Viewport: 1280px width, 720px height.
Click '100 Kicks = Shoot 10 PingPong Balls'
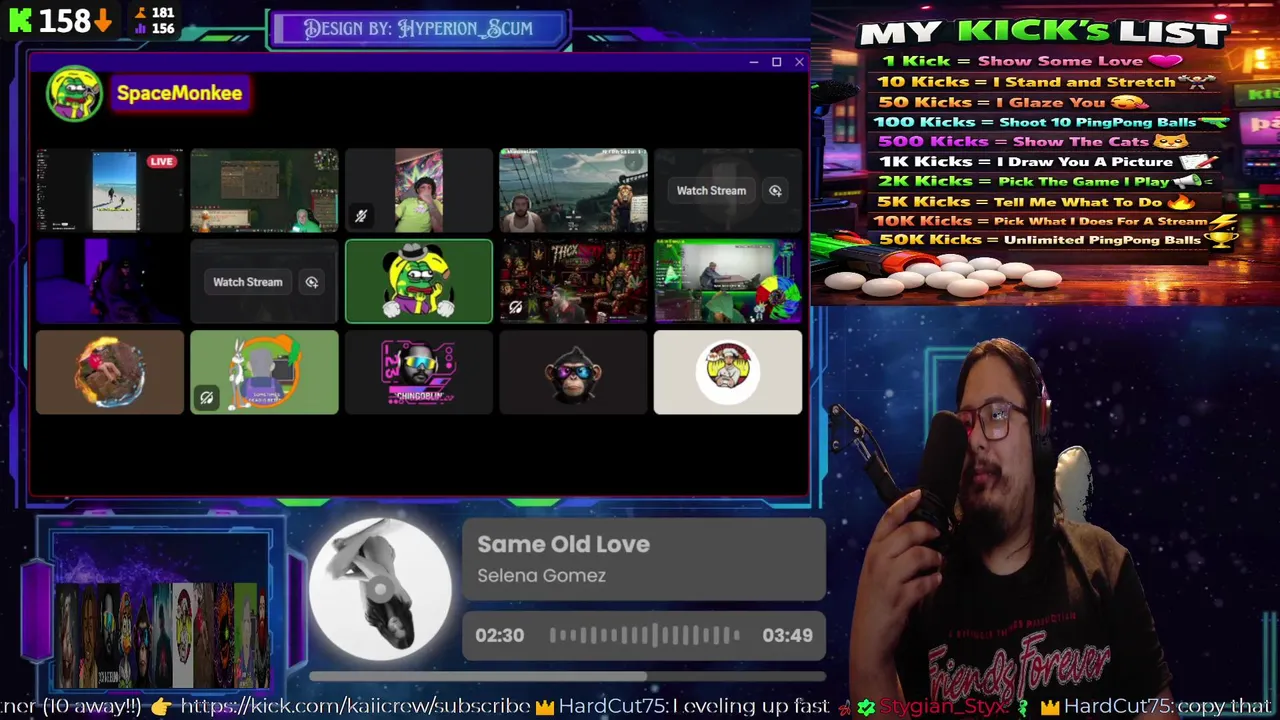[x=1050, y=122]
